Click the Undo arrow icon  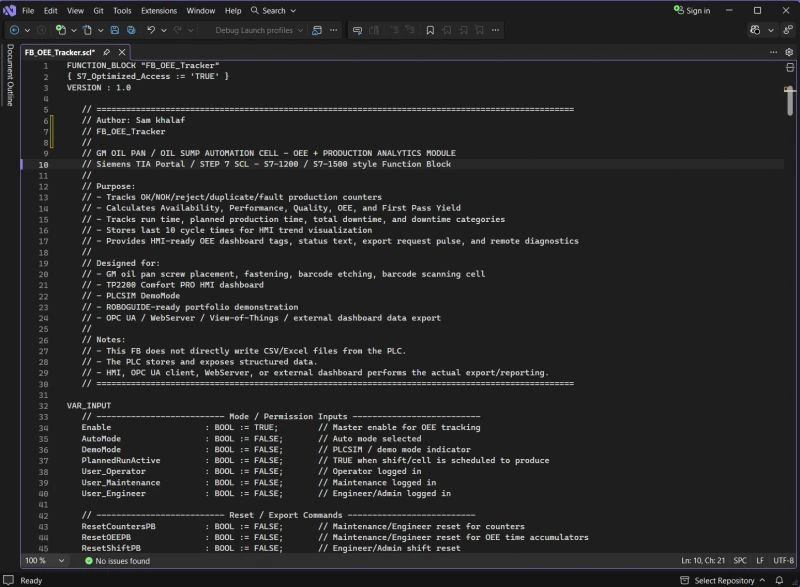pos(151,30)
